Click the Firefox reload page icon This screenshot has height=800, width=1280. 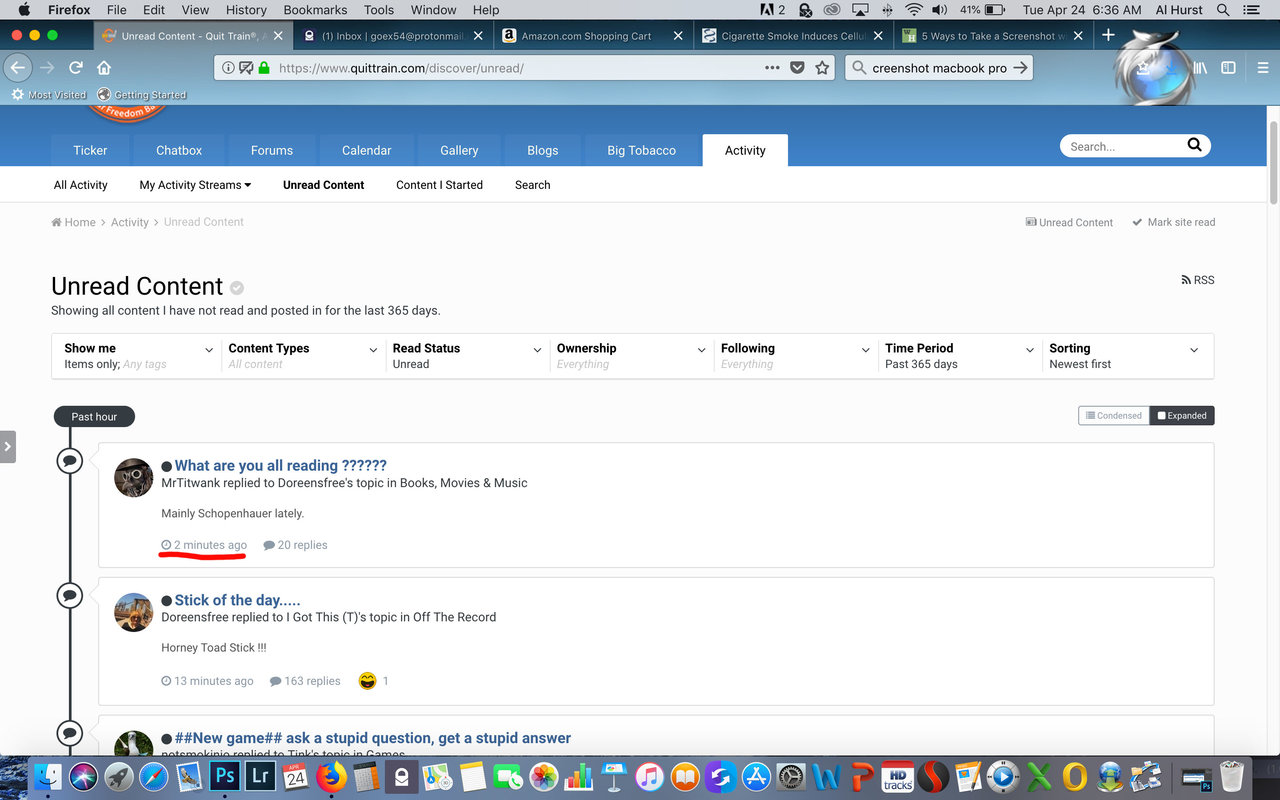[76, 68]
